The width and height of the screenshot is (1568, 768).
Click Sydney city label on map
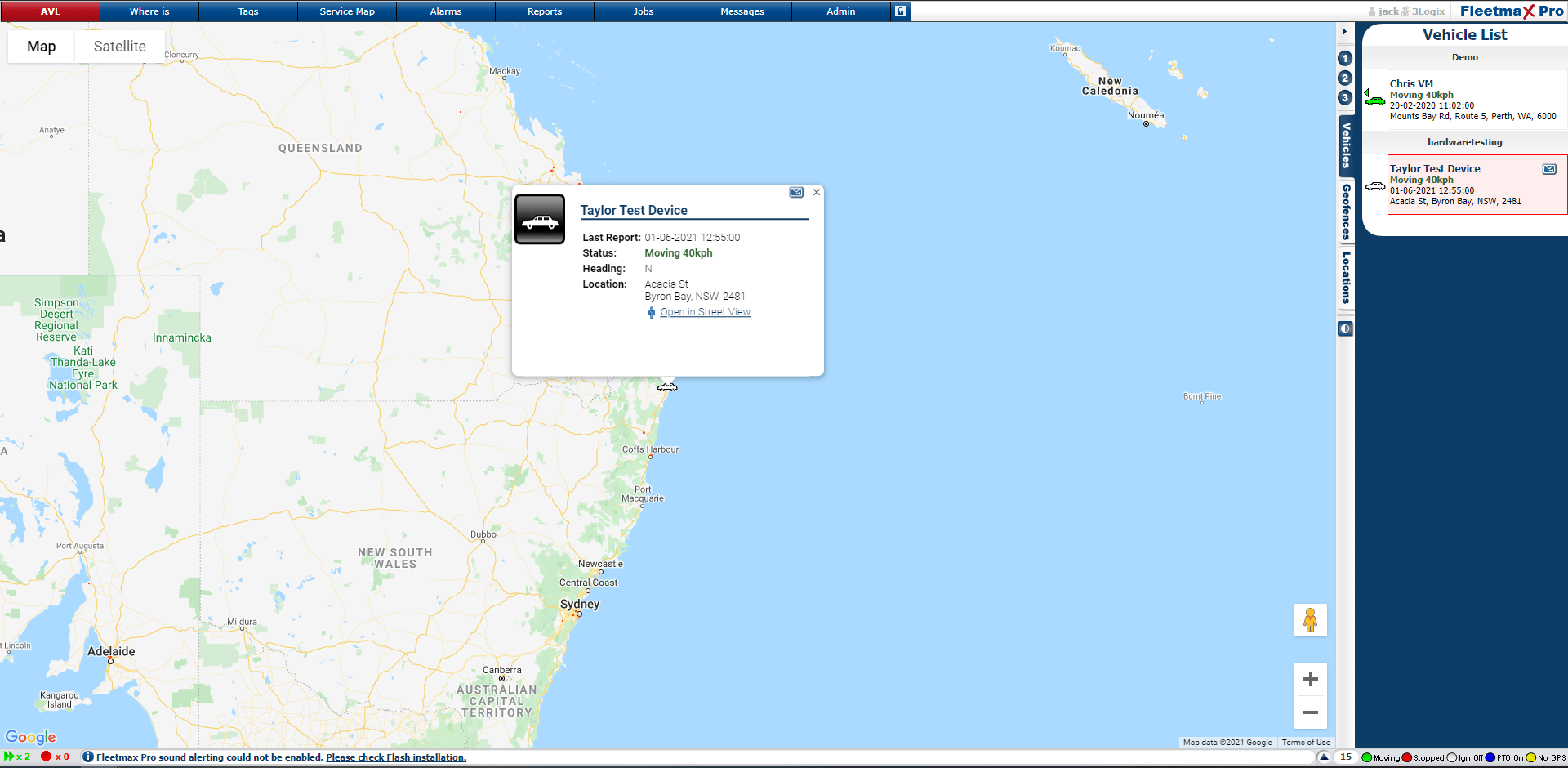coord(580,604)
